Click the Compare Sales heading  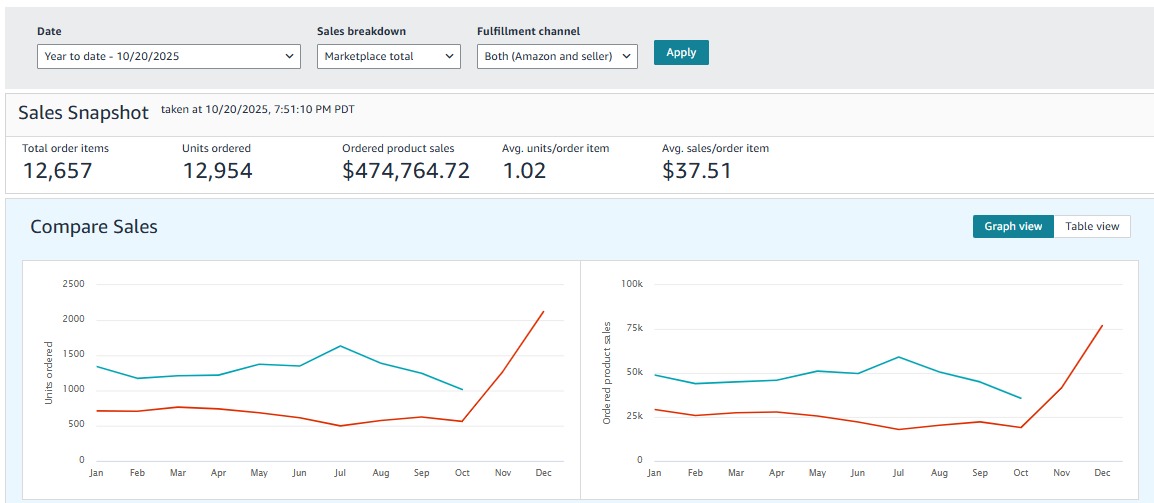94,227
